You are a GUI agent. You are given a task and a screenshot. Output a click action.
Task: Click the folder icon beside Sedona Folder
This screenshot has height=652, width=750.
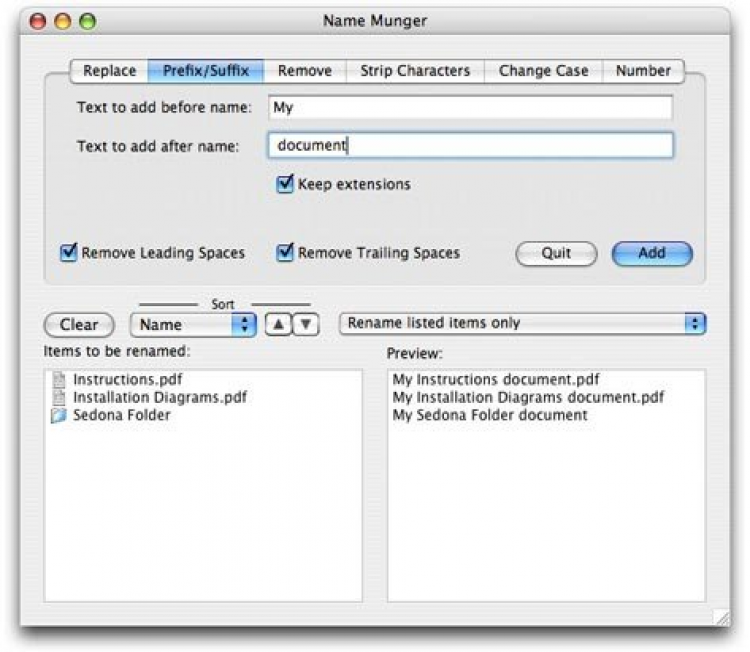[x=59, y=415]
